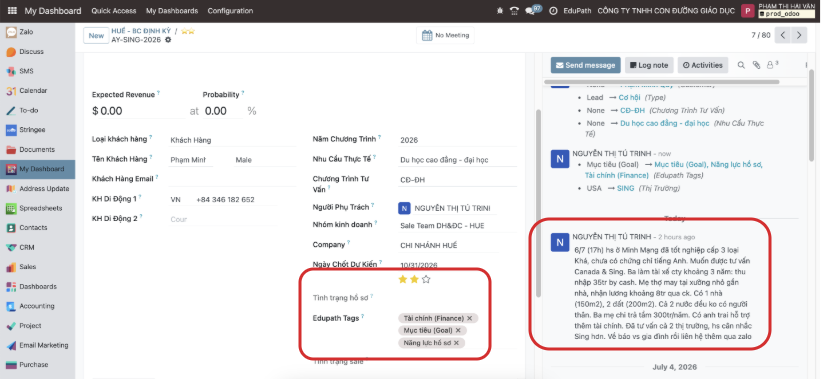Click Expected Revenue input field
821x380 pixels.
[142, 111]
